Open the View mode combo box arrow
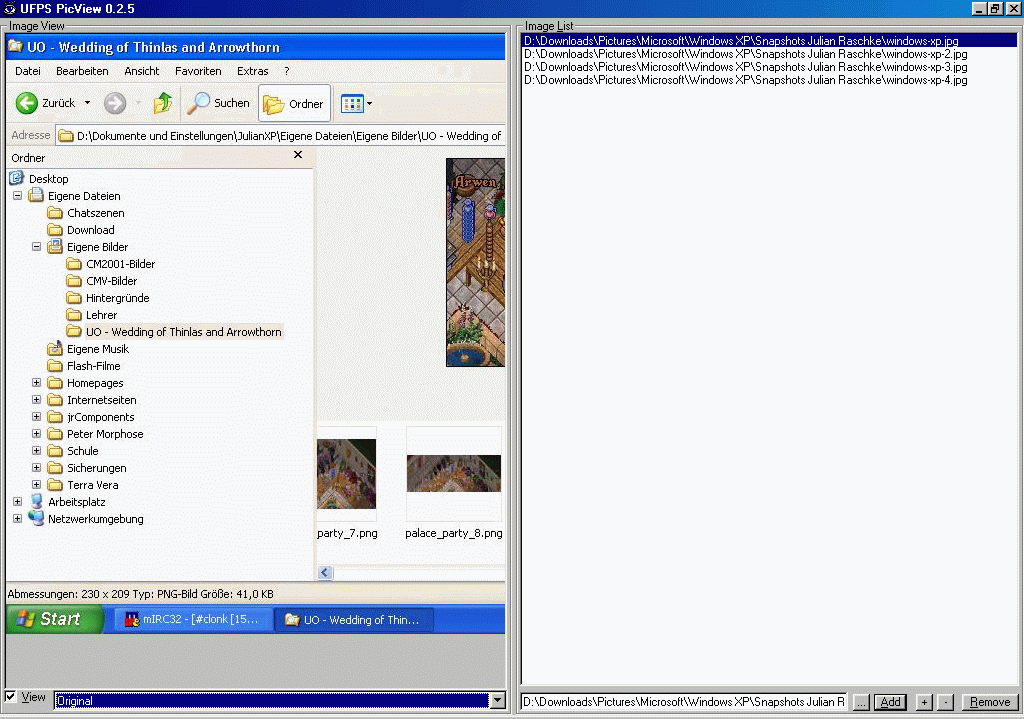1024x719 pixels. (x=498, y=701)
